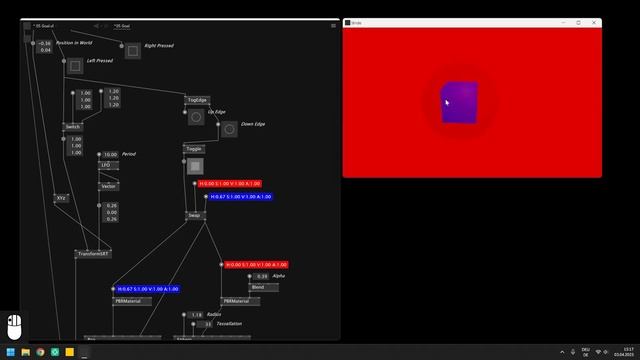Click the Position in World value -0.36

[x=44, y=43]
